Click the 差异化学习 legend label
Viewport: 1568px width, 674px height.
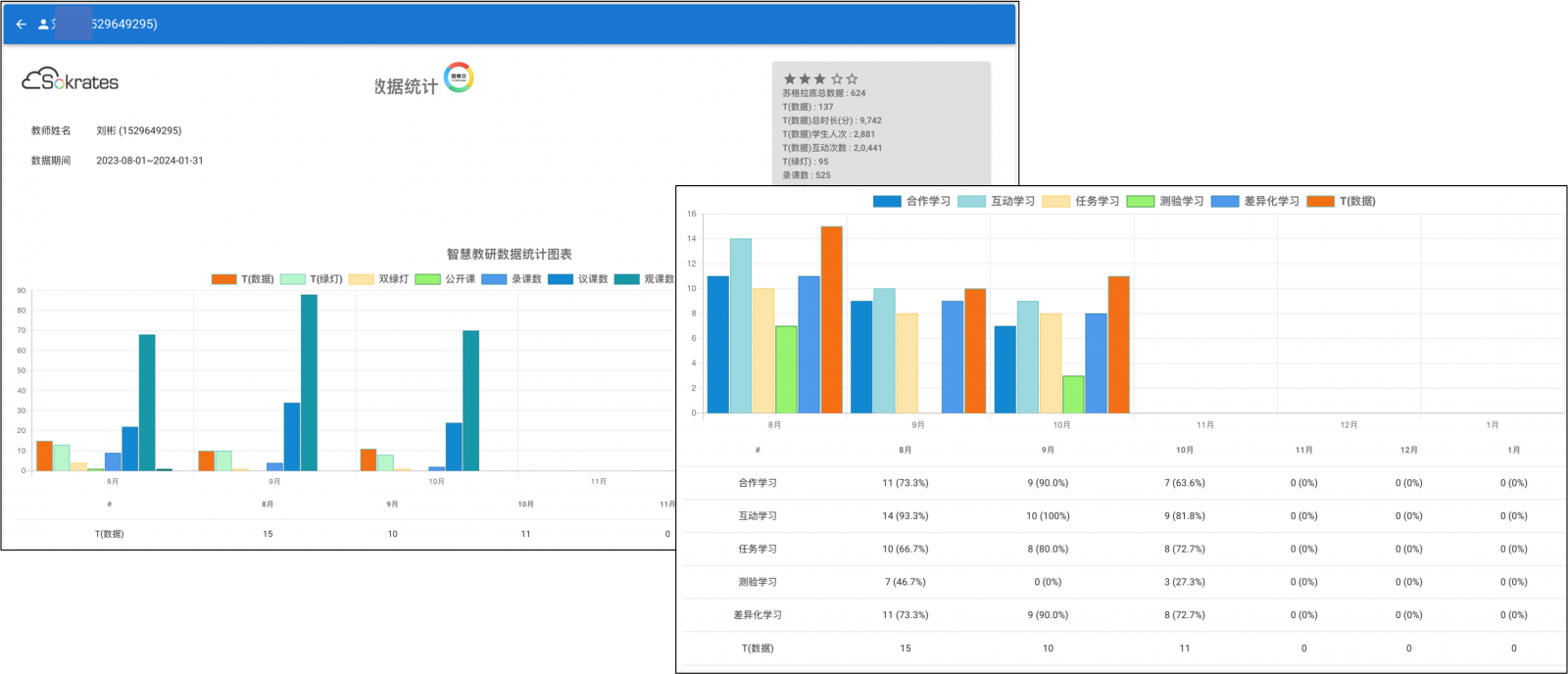(1271, 201)
